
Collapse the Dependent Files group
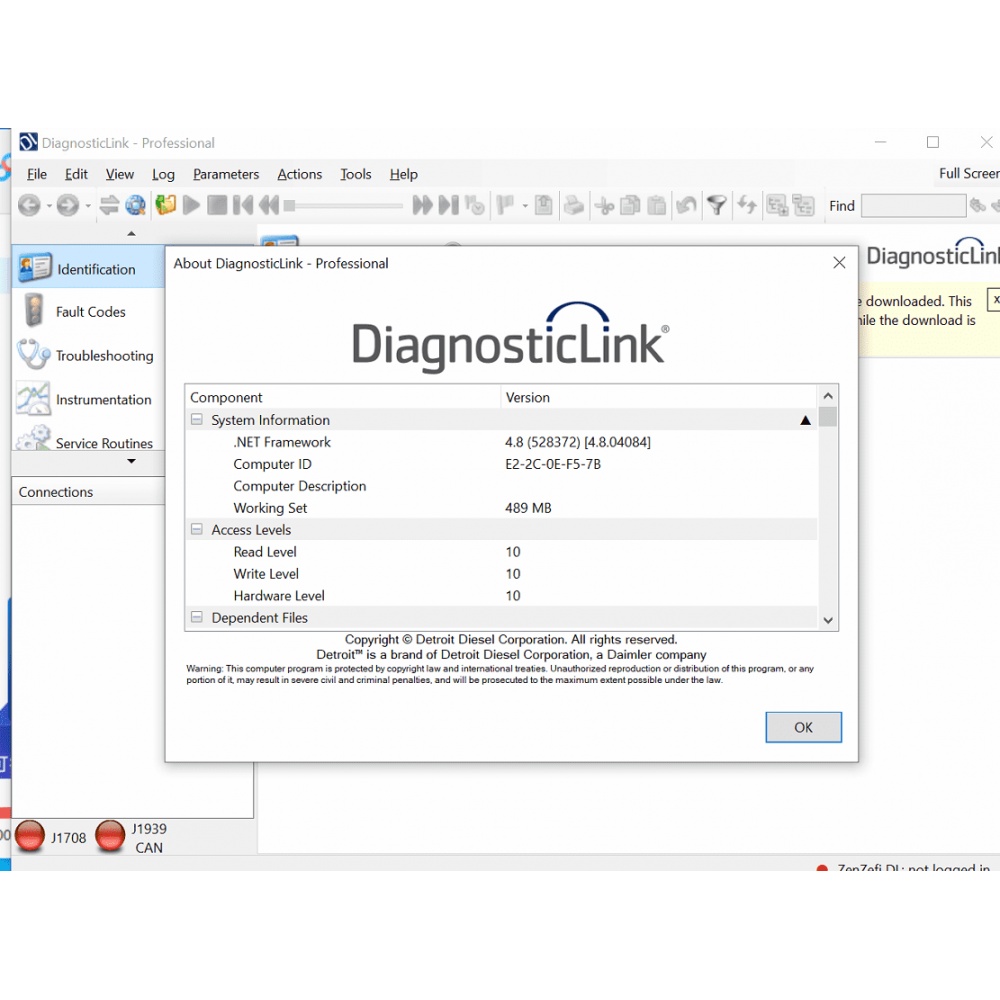[x=197, y=617]
